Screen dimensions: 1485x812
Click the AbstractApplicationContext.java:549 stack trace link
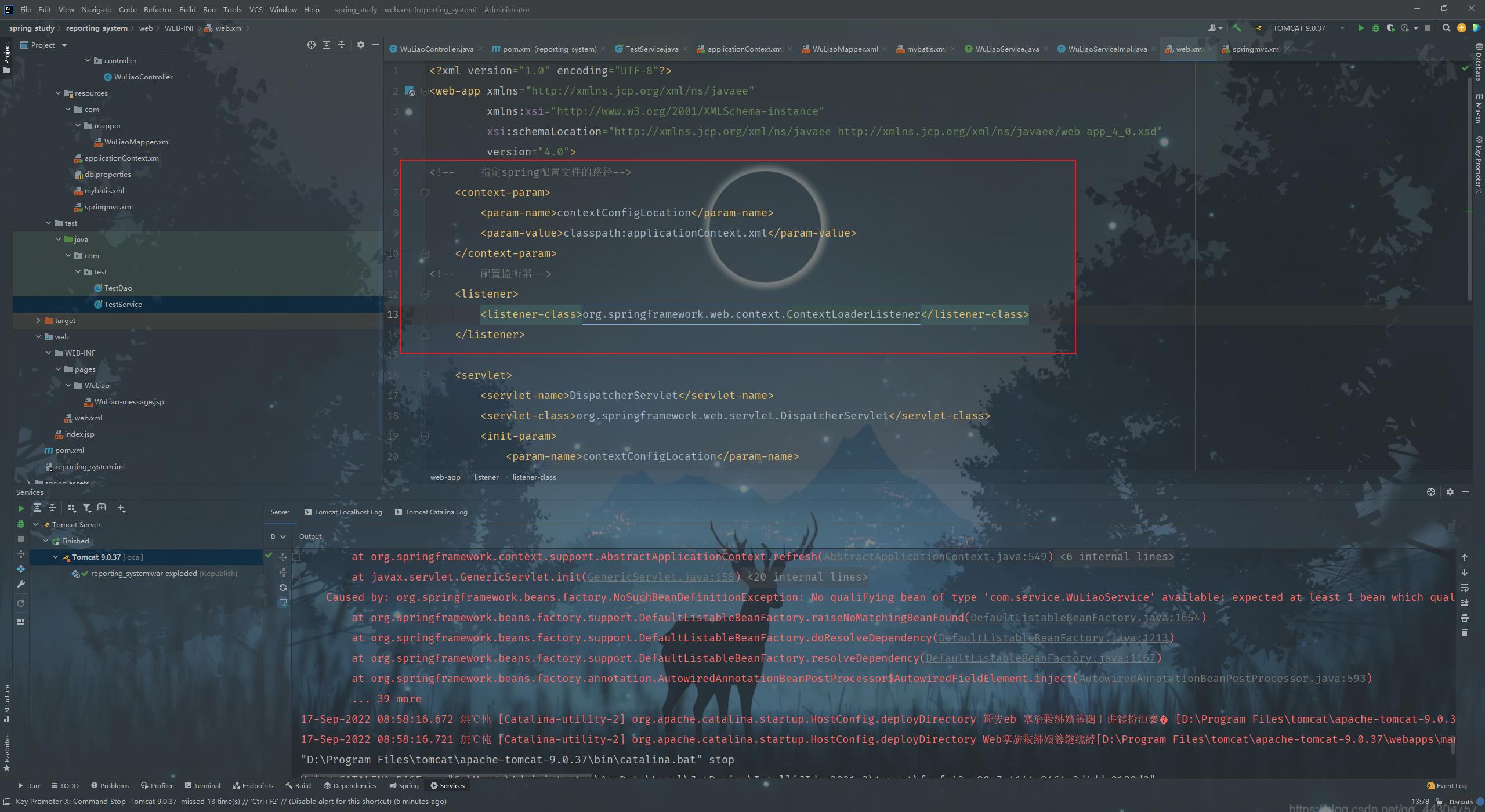[934, 557]
